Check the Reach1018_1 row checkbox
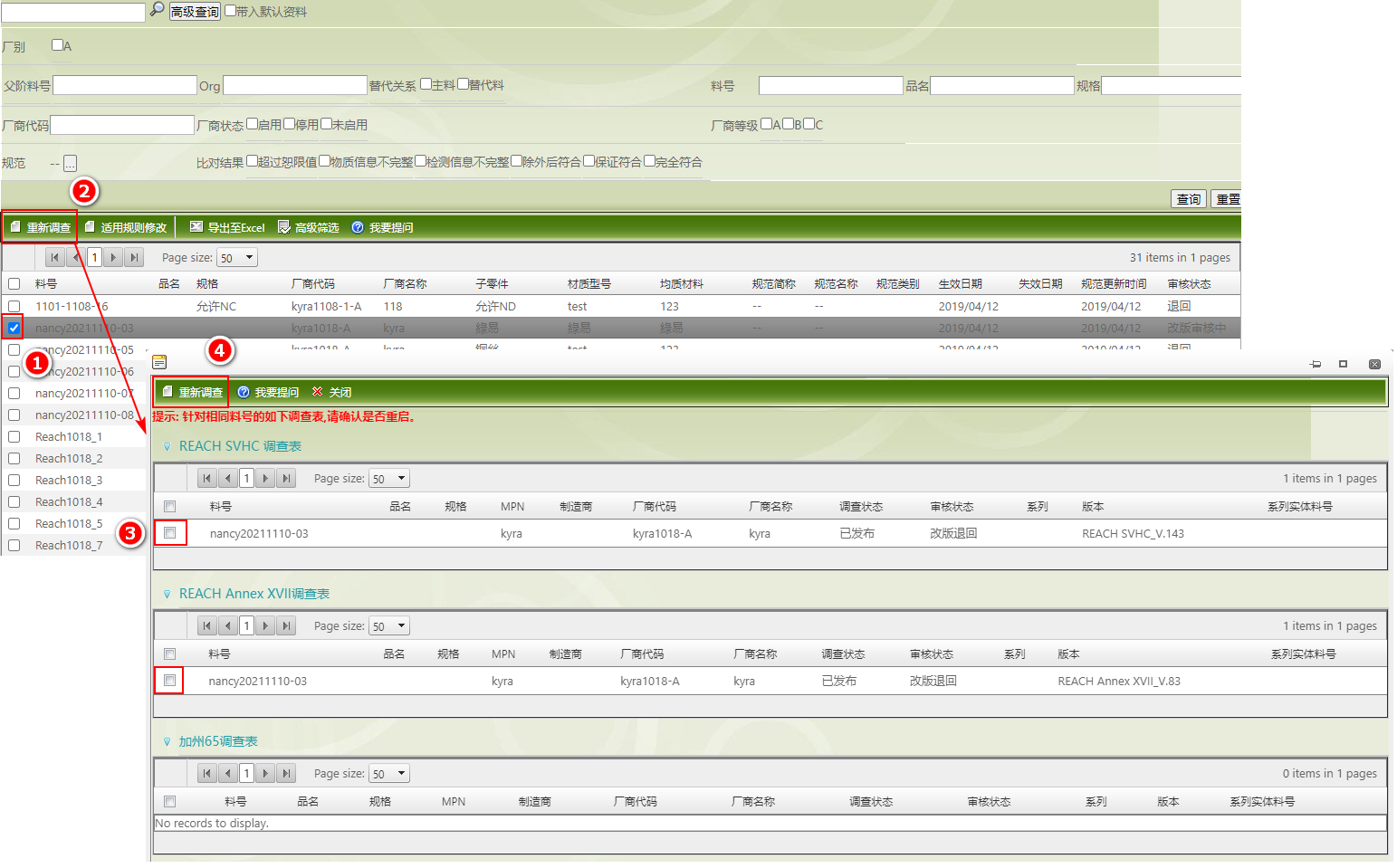 (14, 436)
